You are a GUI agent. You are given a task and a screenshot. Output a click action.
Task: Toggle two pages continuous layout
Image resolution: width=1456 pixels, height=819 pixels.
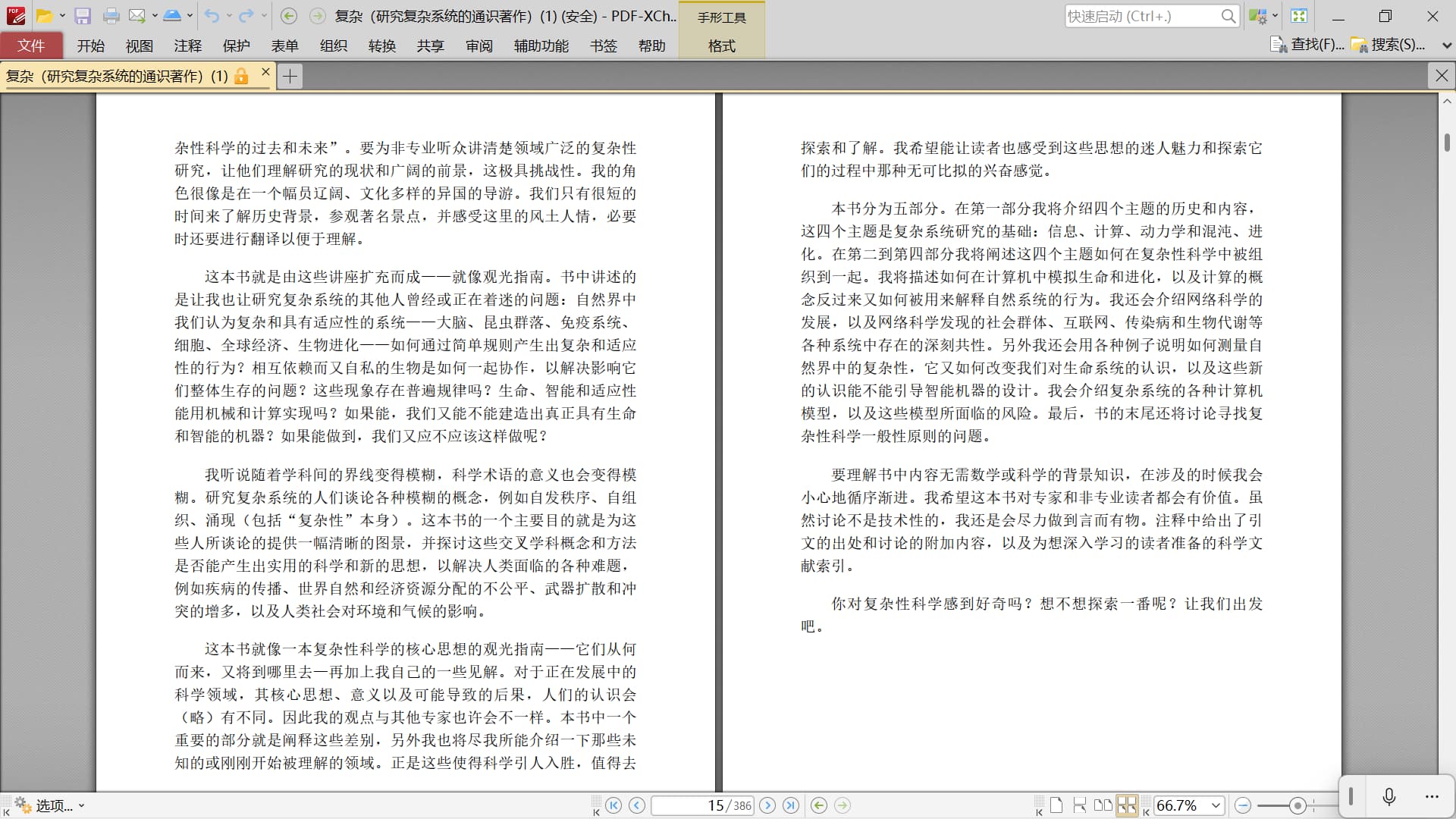(x=1127, y=805)
